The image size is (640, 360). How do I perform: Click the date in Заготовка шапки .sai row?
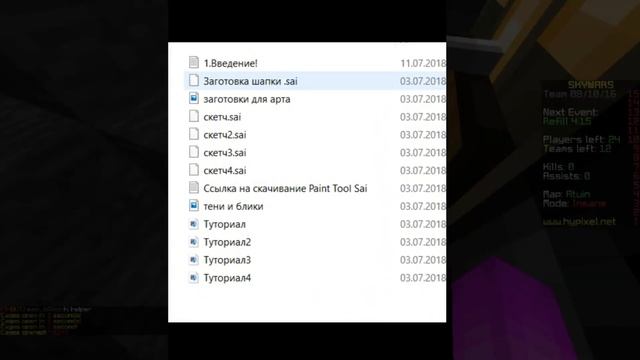[x=423, y=81]
